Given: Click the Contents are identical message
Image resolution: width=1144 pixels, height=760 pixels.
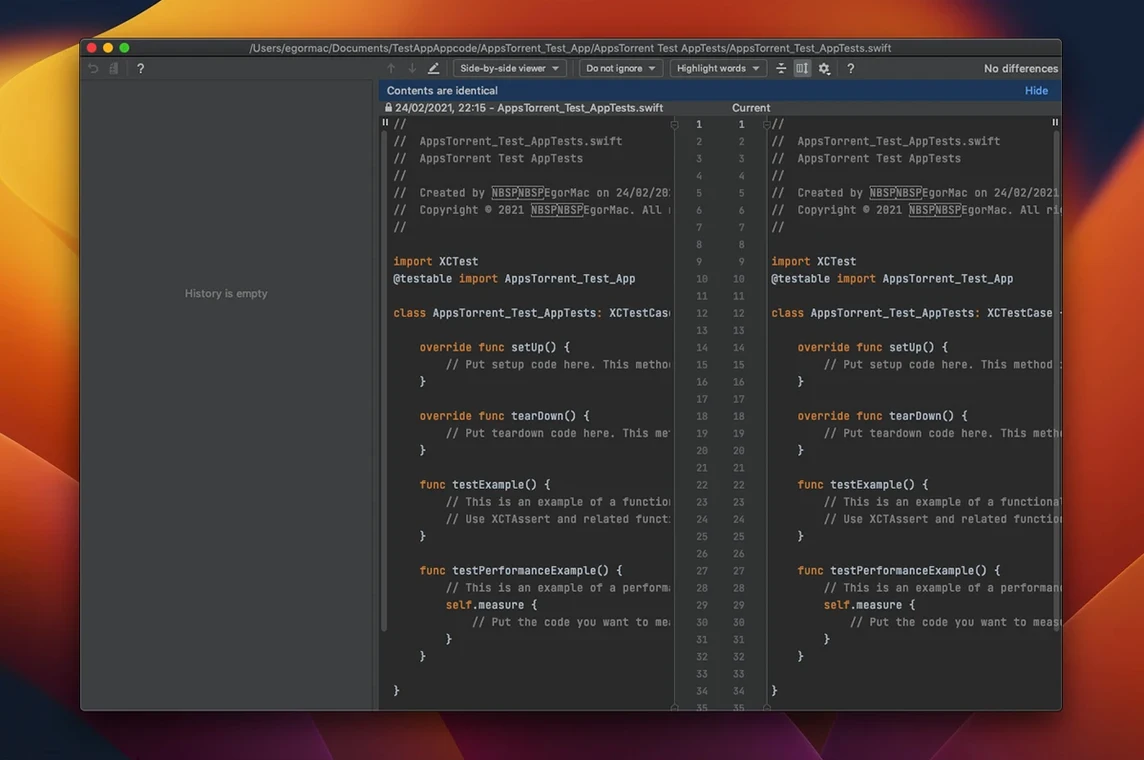Looking at the screenshot, I should click(442, 90).
